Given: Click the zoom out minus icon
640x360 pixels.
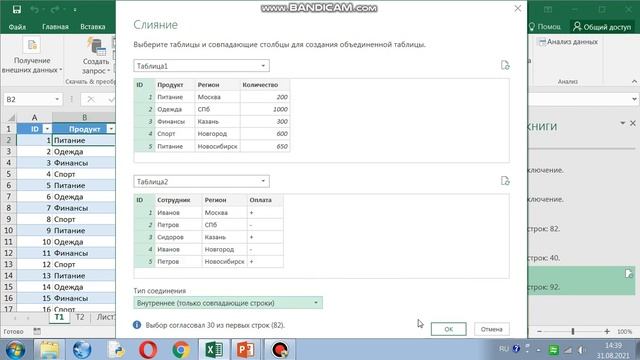Looking at the screenshot, I should [x=539, y=331].
